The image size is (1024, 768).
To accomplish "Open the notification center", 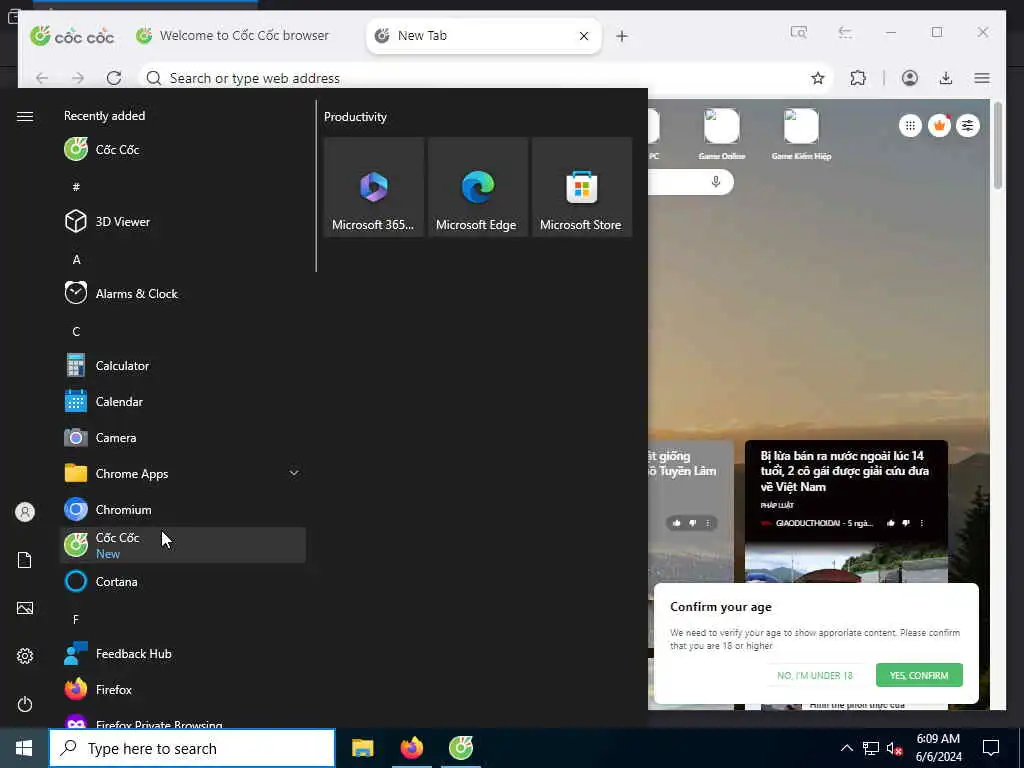I will tap(991, 748).
